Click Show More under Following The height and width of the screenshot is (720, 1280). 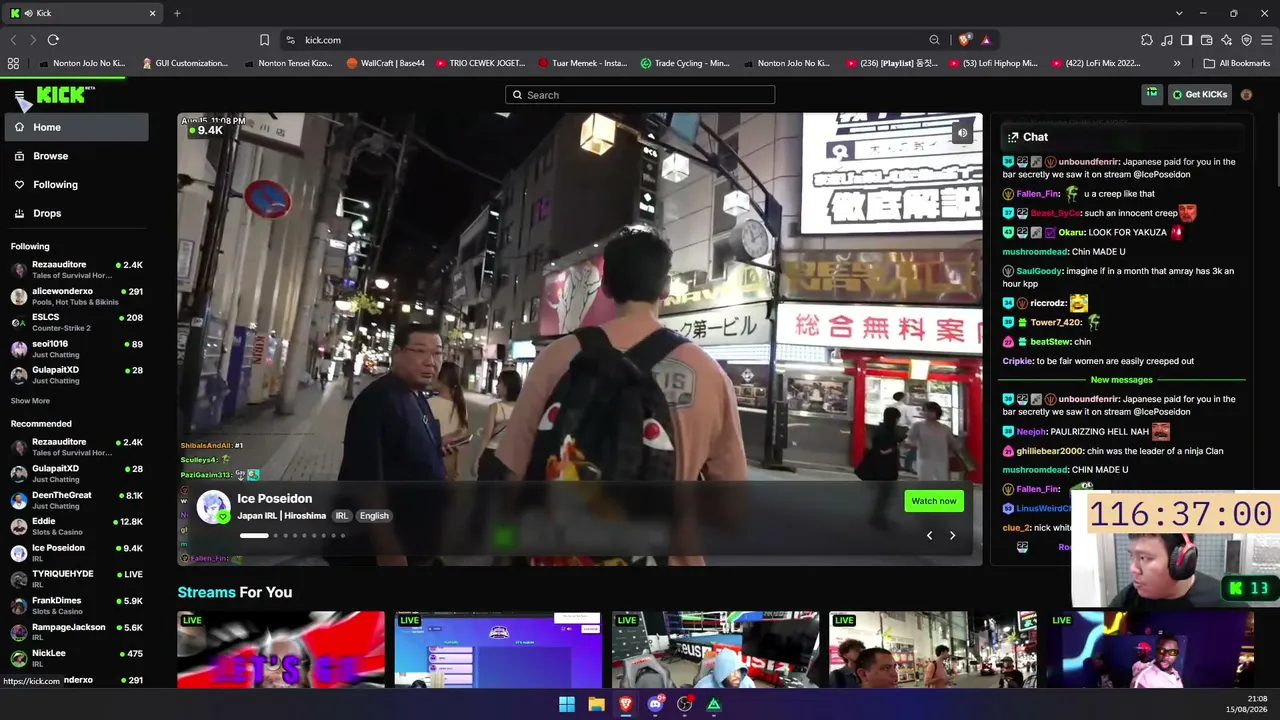pyautogui.click(x=30, y=401)
